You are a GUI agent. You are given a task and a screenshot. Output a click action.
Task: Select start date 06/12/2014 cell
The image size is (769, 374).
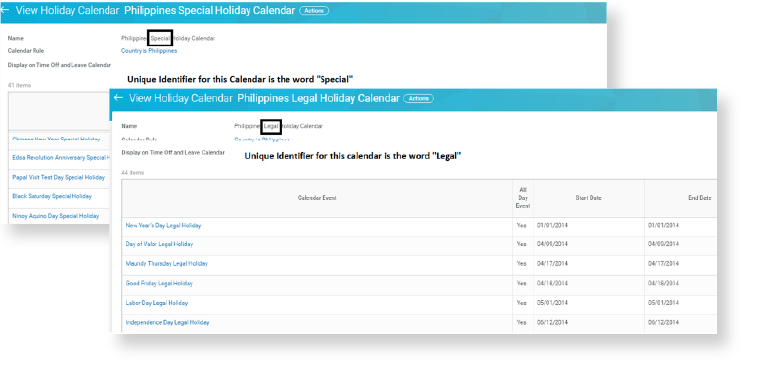pos(589,323)
